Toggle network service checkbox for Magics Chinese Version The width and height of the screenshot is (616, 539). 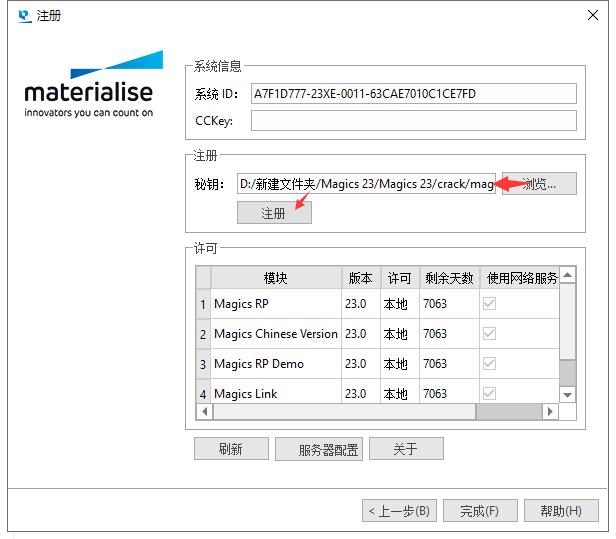489,334
